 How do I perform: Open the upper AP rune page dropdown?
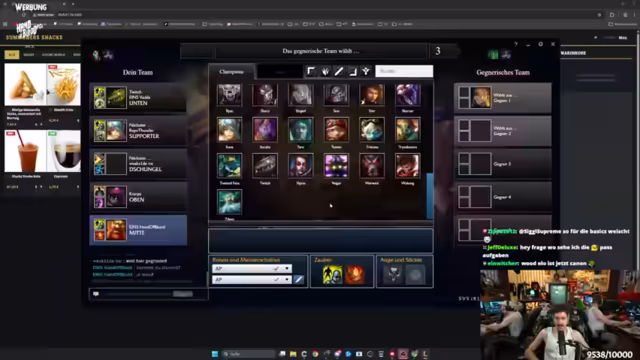(252, 269)
